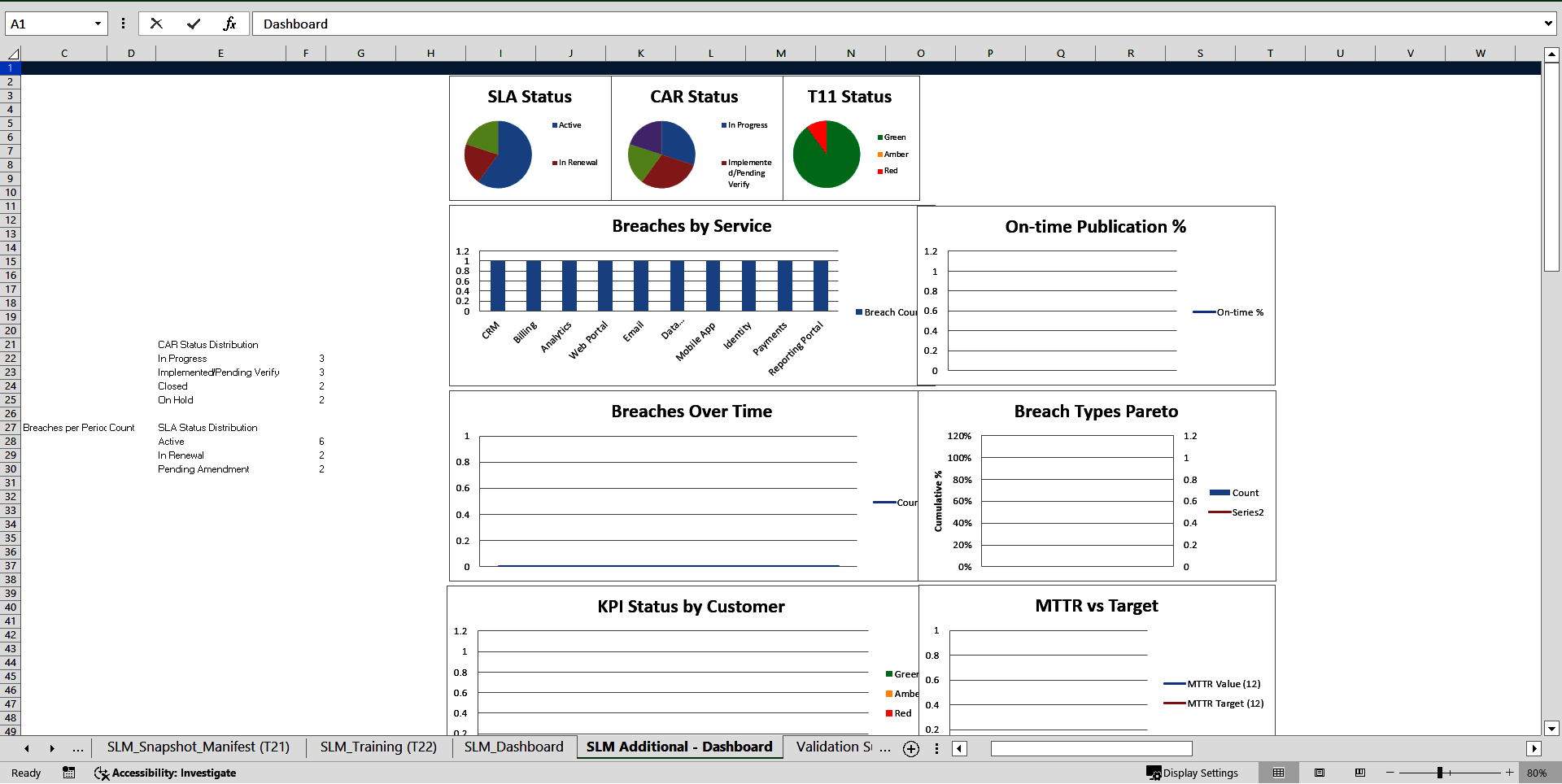The height and width of the screenshot is (784, 1562).
Task: Click the vertical scrollbar down arrow
Action: tap(1551, 729)
